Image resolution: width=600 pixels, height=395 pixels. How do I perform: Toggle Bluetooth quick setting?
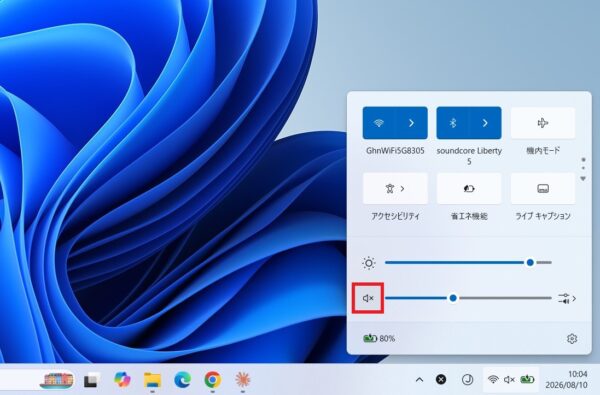click(453, 123)
